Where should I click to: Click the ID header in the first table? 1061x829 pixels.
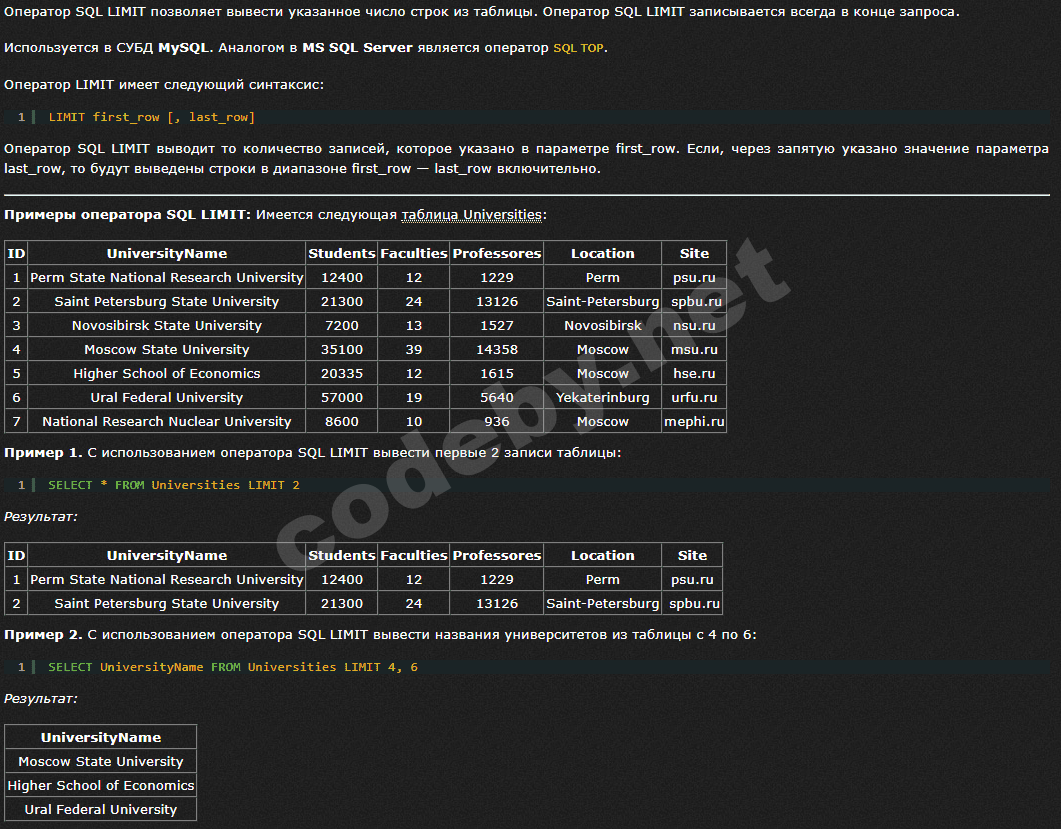(x=16, y=253)
